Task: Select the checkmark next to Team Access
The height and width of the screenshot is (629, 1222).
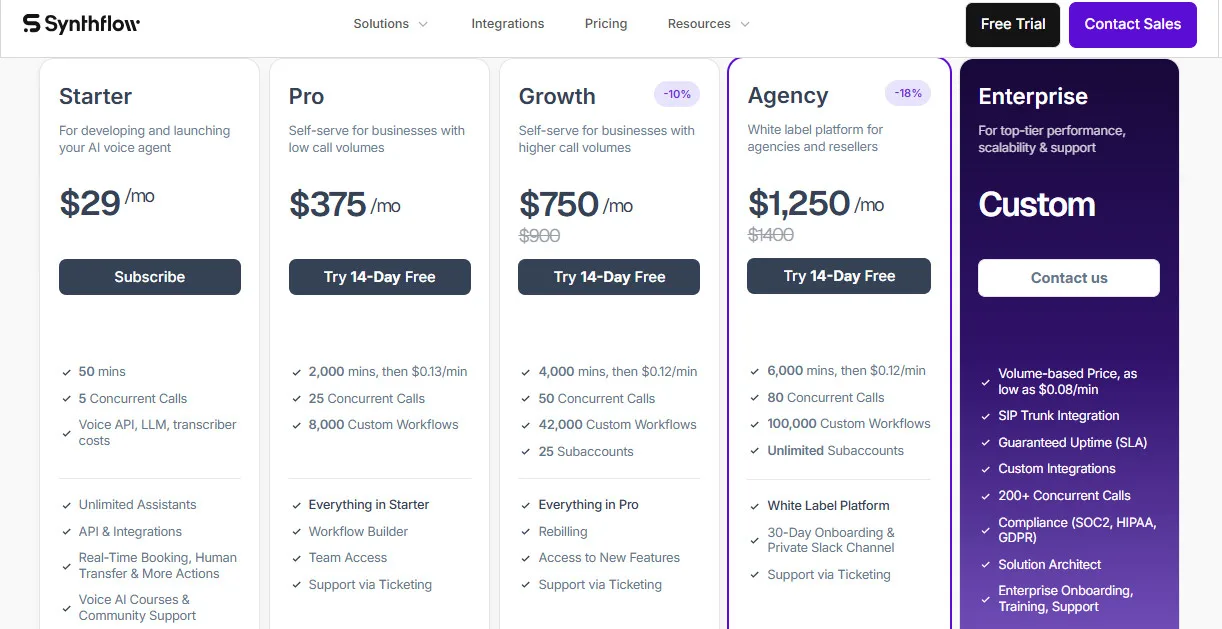Action: coord(297,557)
